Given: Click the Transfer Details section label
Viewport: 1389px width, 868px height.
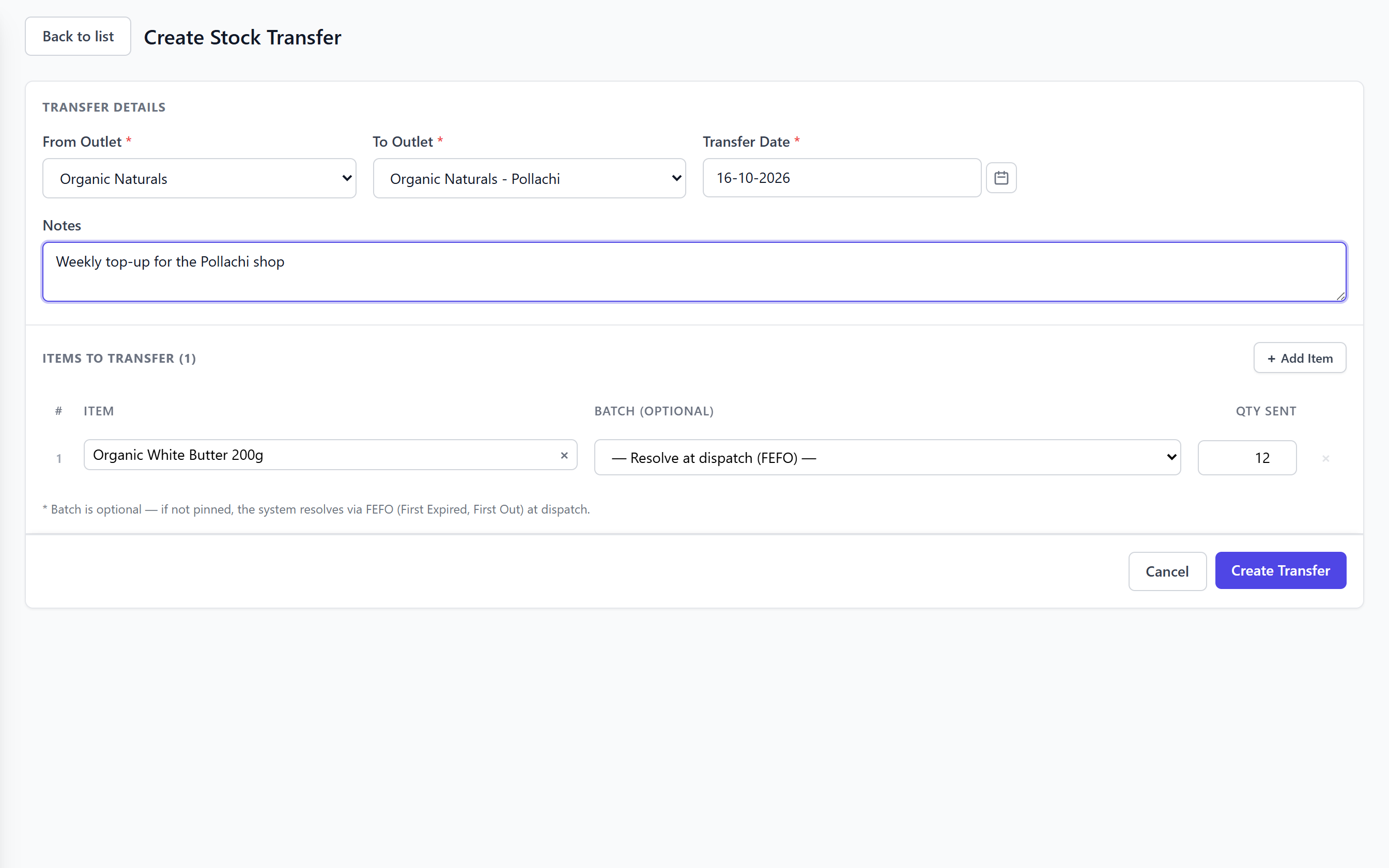Looking at the screenshot, I should (x=104, y=107).
